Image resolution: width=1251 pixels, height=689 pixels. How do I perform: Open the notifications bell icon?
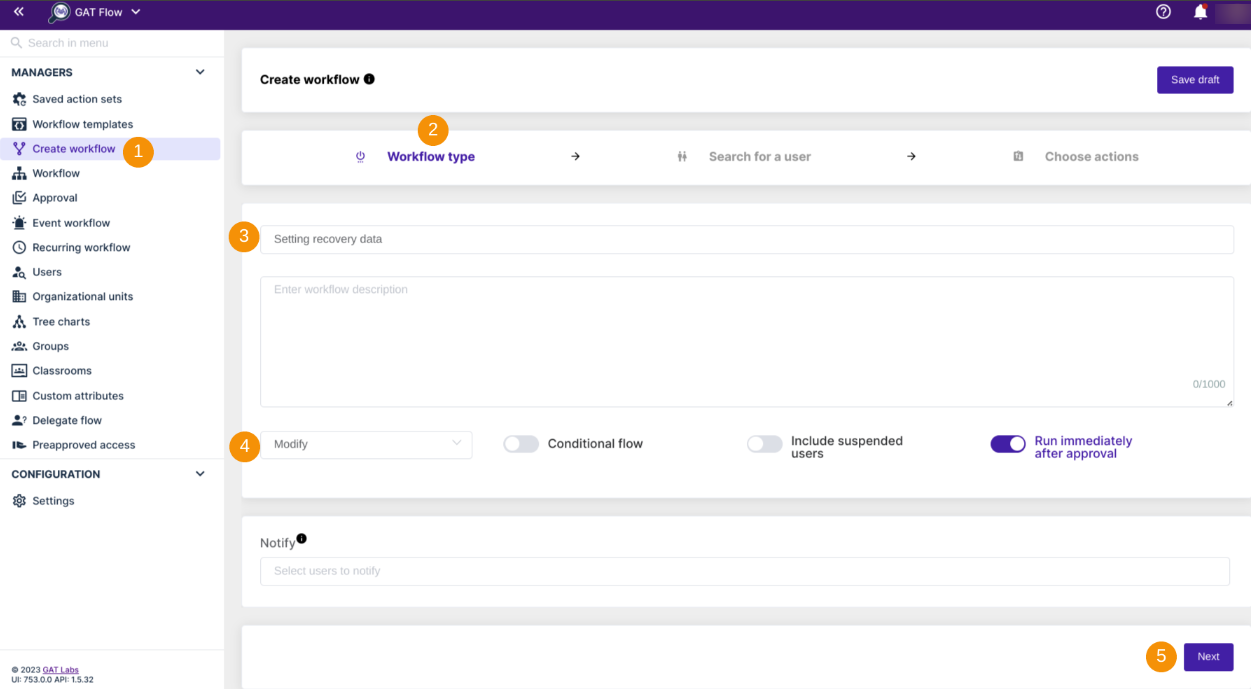1200,12
